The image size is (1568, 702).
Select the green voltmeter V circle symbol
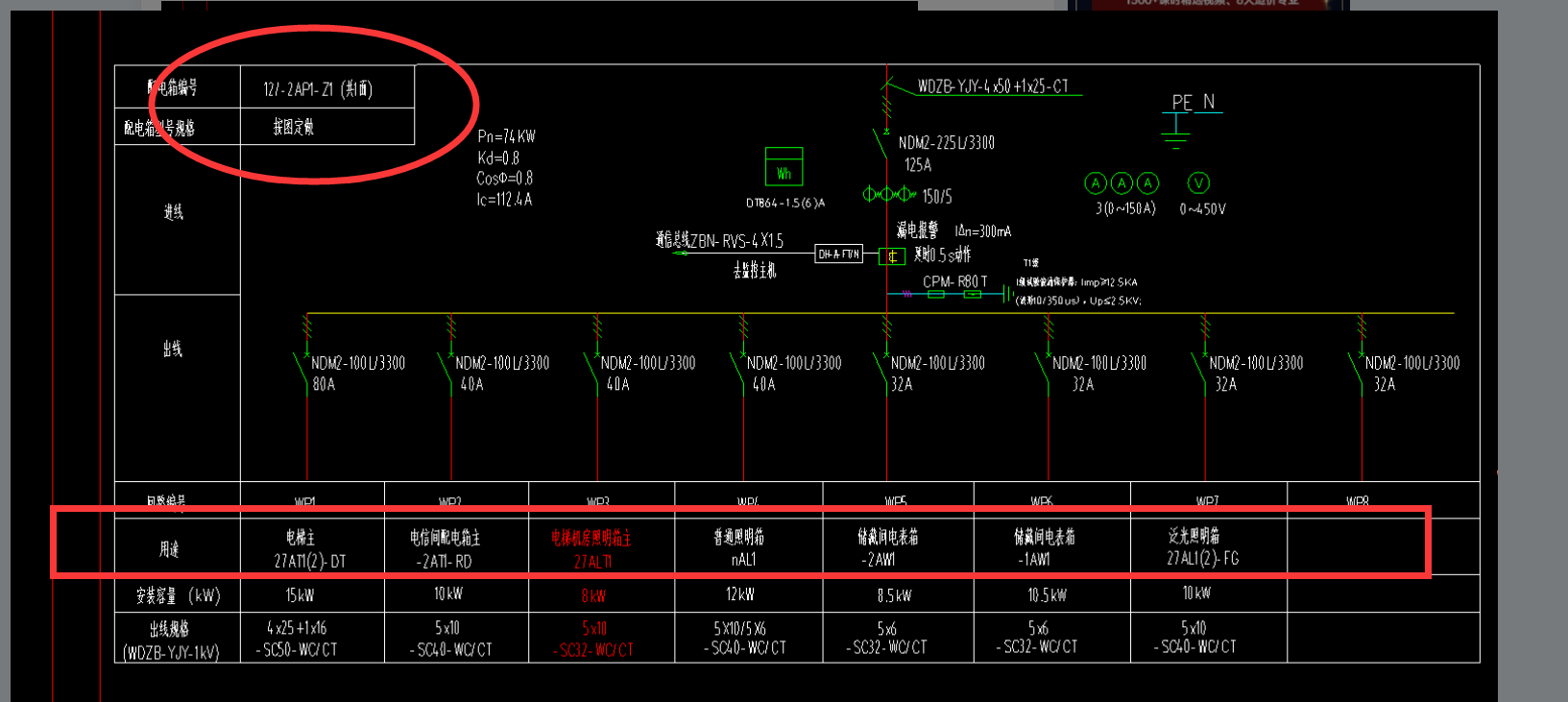1198,182
